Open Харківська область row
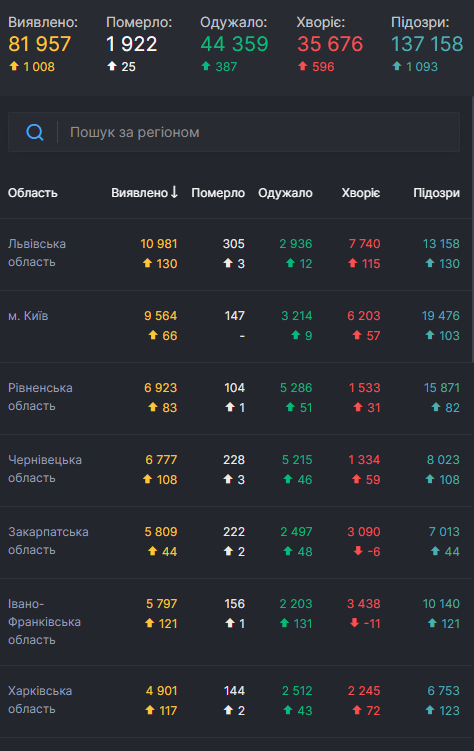 [237, 701]
